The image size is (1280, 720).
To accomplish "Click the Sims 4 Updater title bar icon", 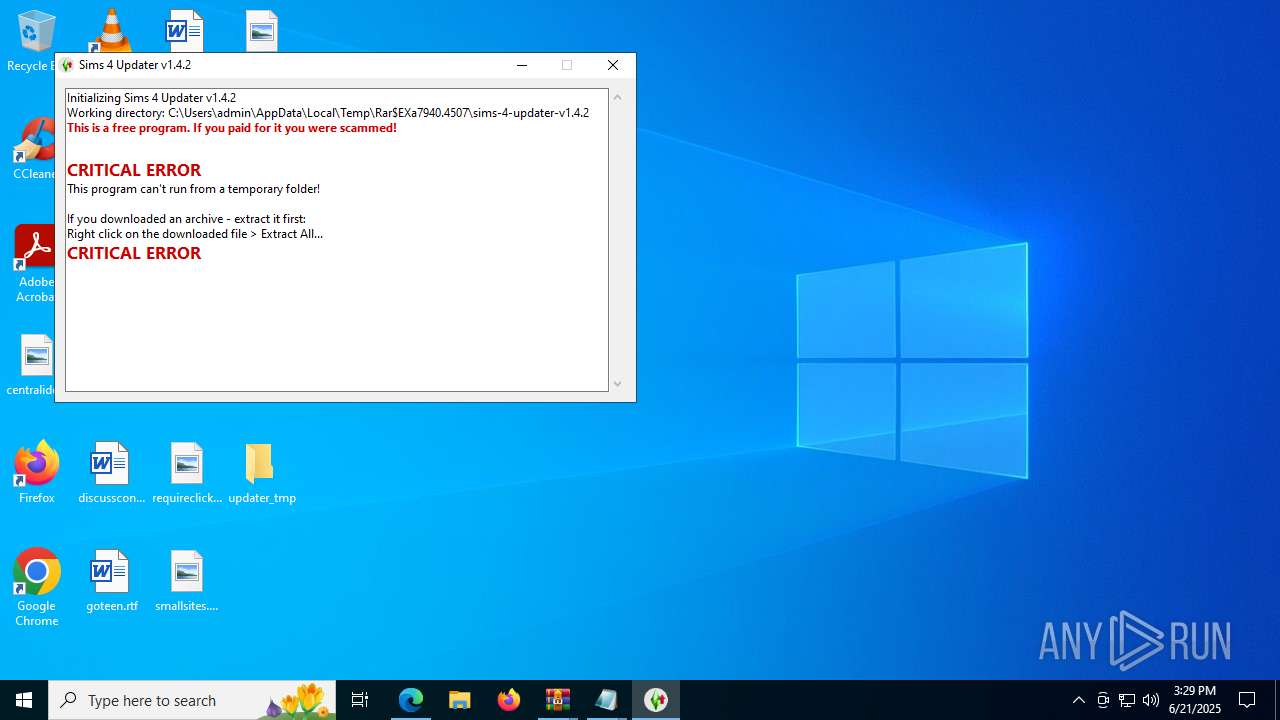I will tap(67, 65).
